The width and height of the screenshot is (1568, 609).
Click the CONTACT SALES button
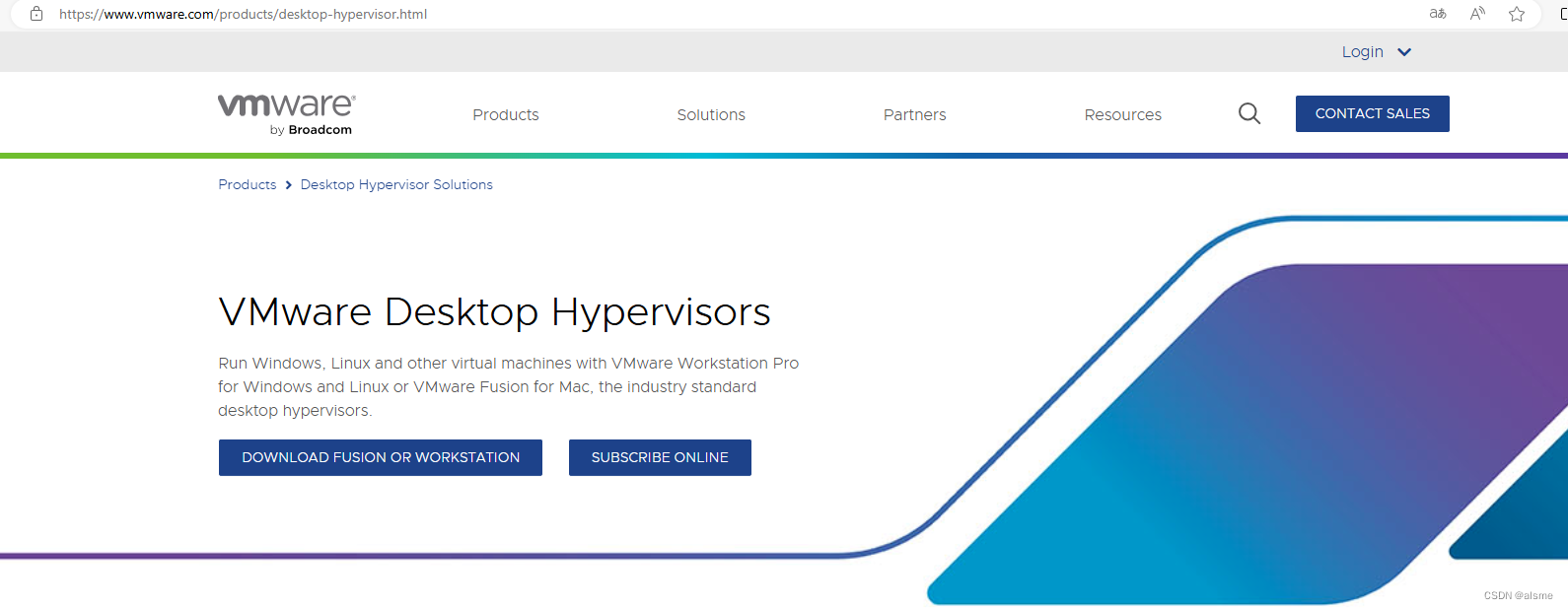pyautogui.click(x=1373, y=113)
